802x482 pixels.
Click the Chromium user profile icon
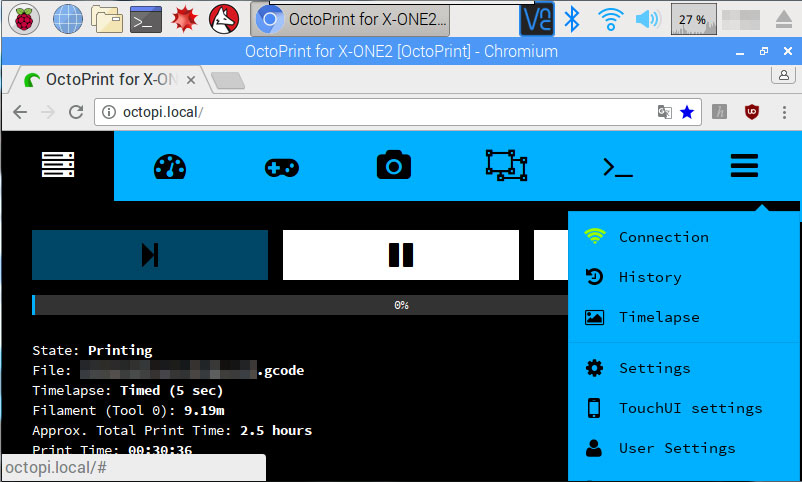(x=784, y=75)
